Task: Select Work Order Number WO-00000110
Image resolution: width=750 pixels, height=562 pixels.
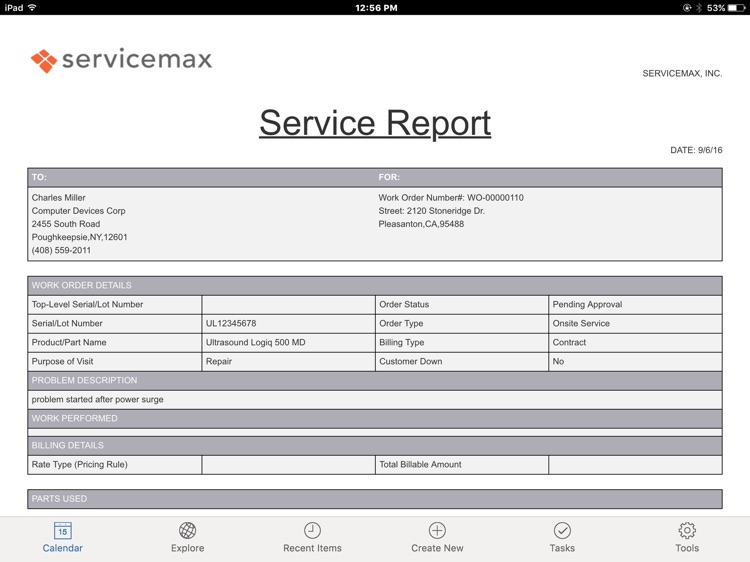Action: [451, 198]
